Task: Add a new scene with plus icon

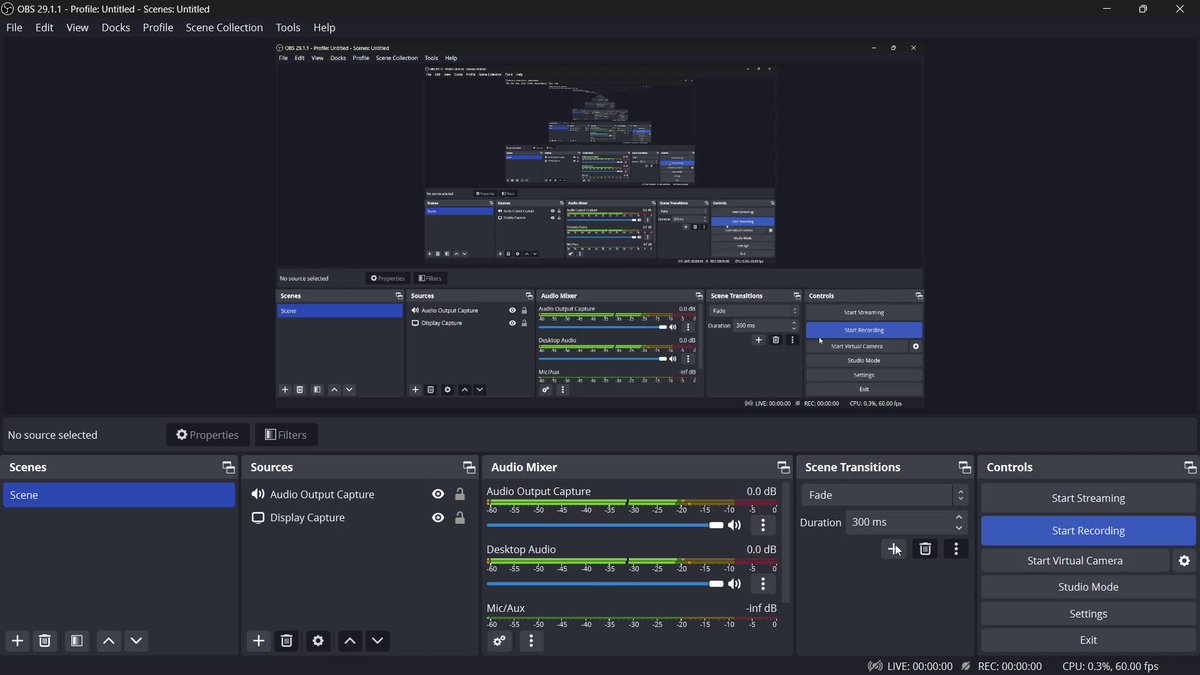Action: [x=17, y=641]
